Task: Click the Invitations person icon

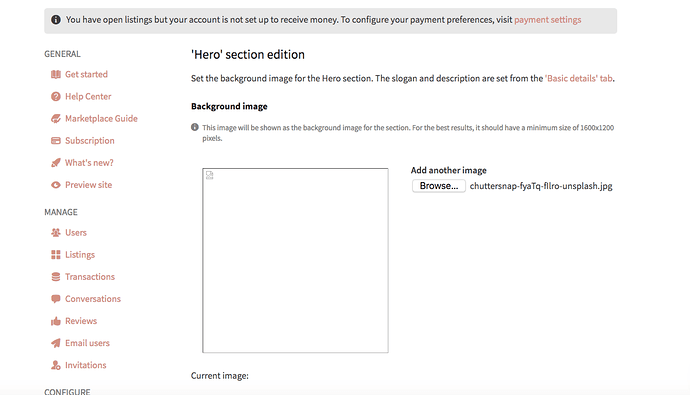Action: click(55, 365)
